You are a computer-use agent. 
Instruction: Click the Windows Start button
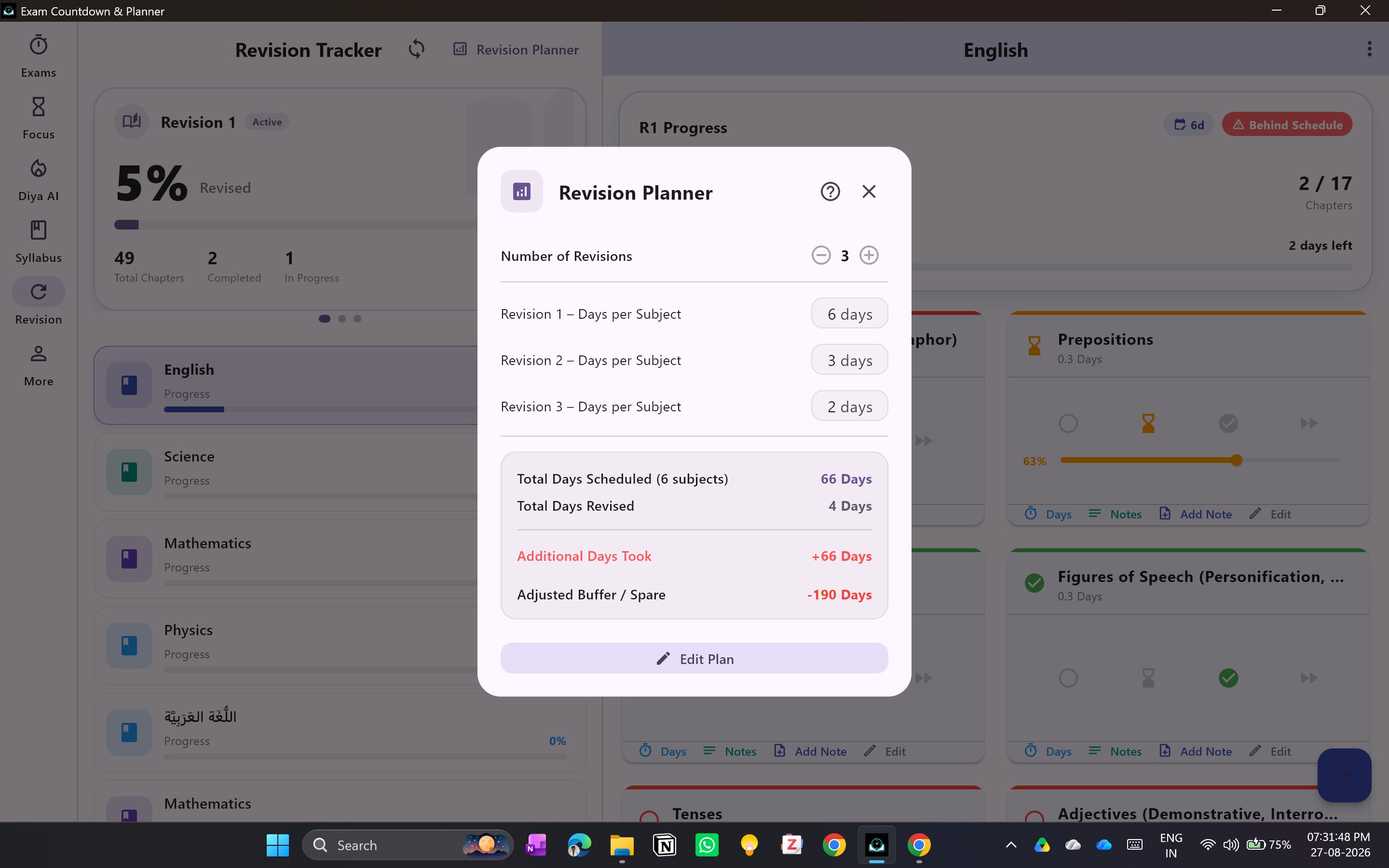278,845
